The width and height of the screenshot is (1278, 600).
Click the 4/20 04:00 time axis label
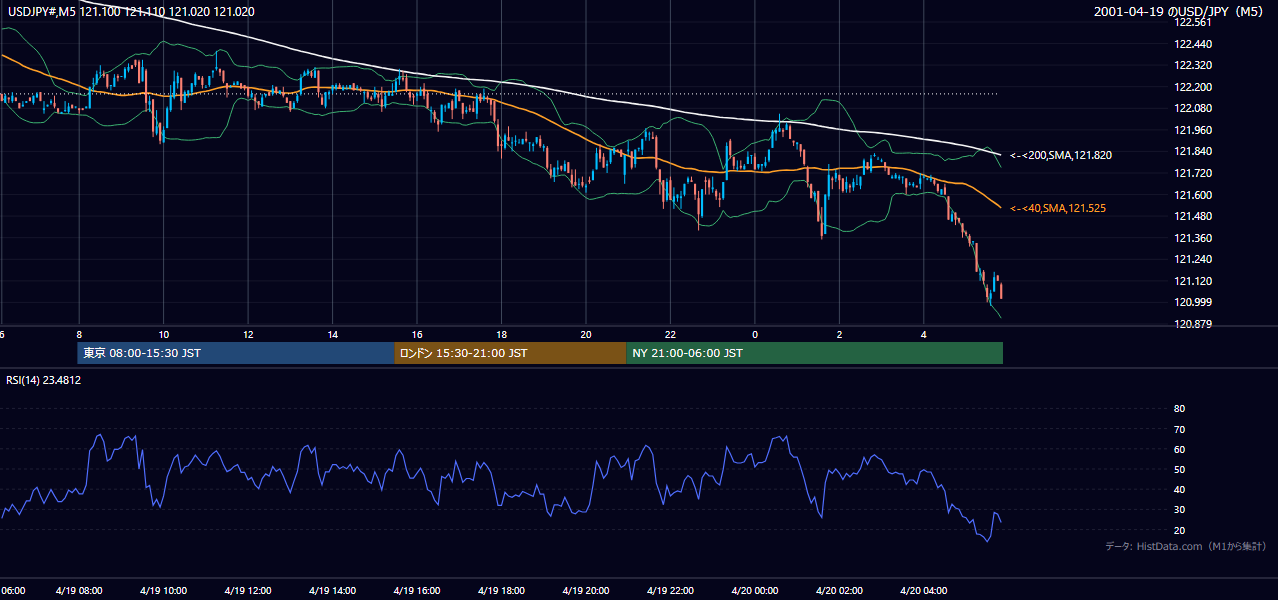click(x=924, y=591)
